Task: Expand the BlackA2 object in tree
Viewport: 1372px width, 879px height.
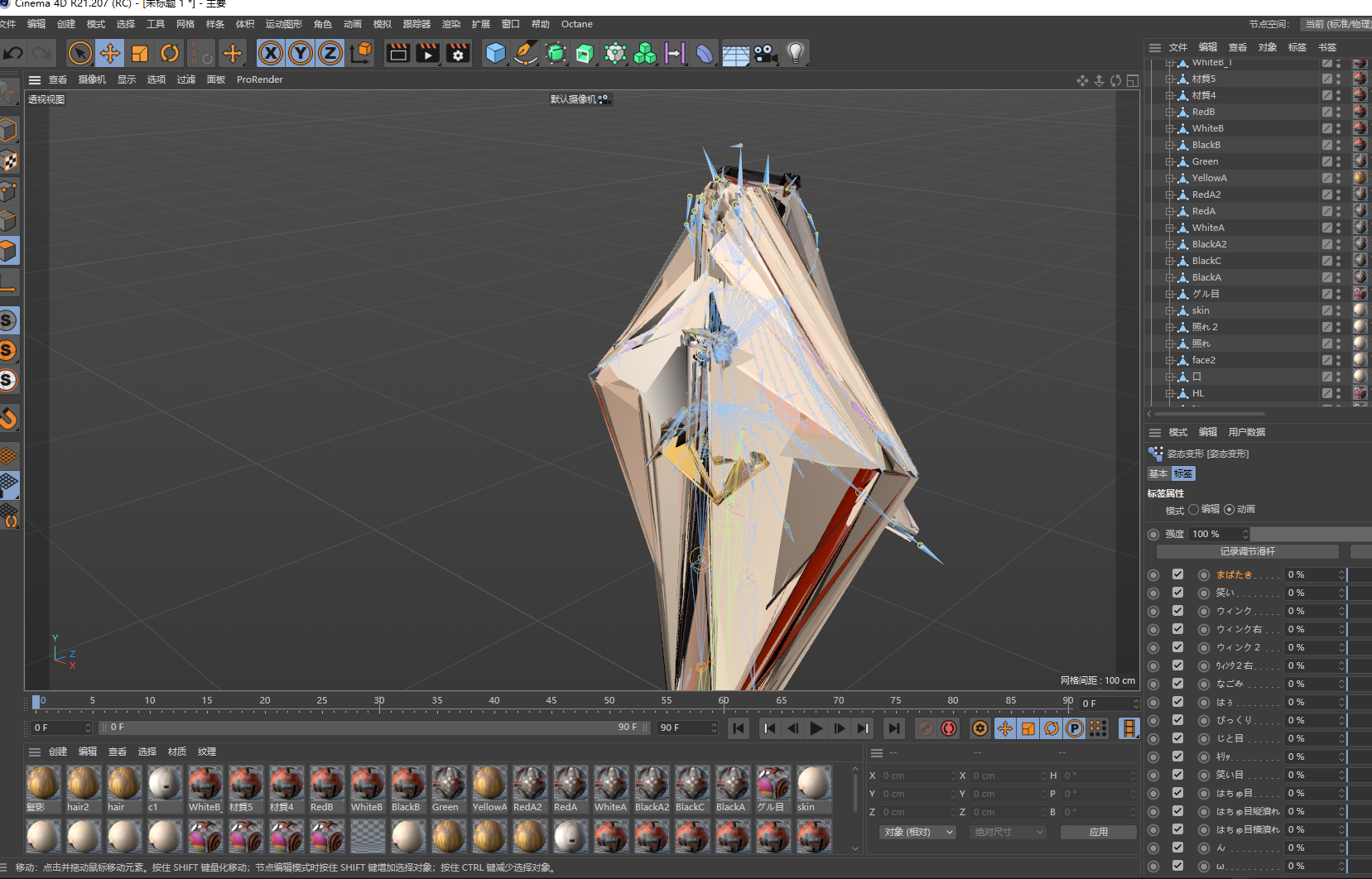Action: (1170, 244)
